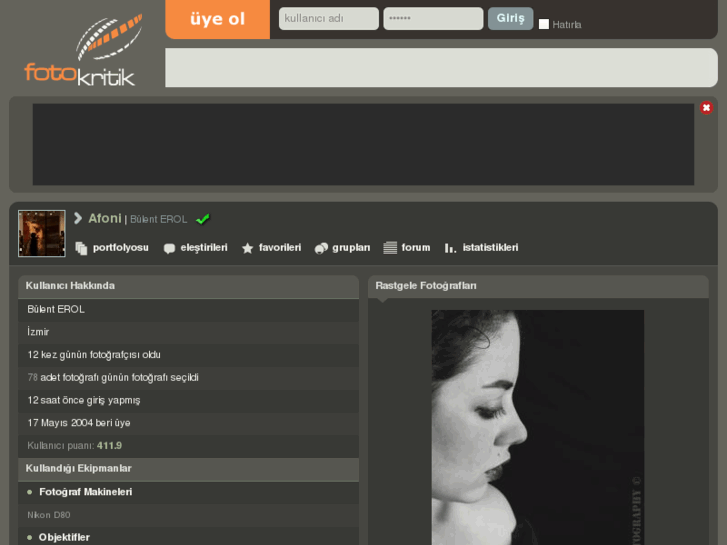Click the Afoni username link
The image size is (727, 545).
click(105, 218)
